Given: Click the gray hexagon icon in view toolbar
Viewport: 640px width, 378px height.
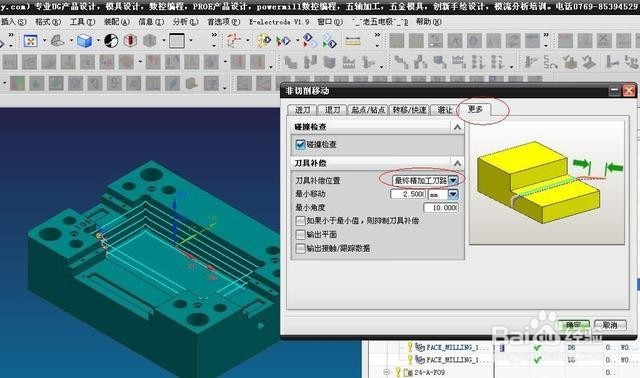Looking at the screenshot, I should pyautogui.click(x=149, y=41).
